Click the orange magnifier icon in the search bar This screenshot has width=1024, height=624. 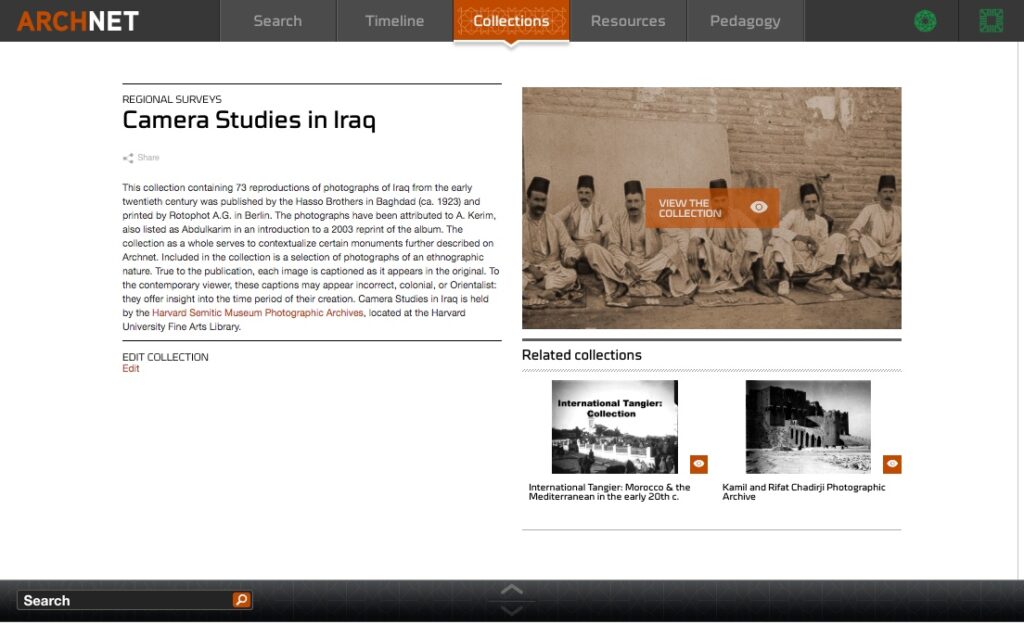[241, 600]
